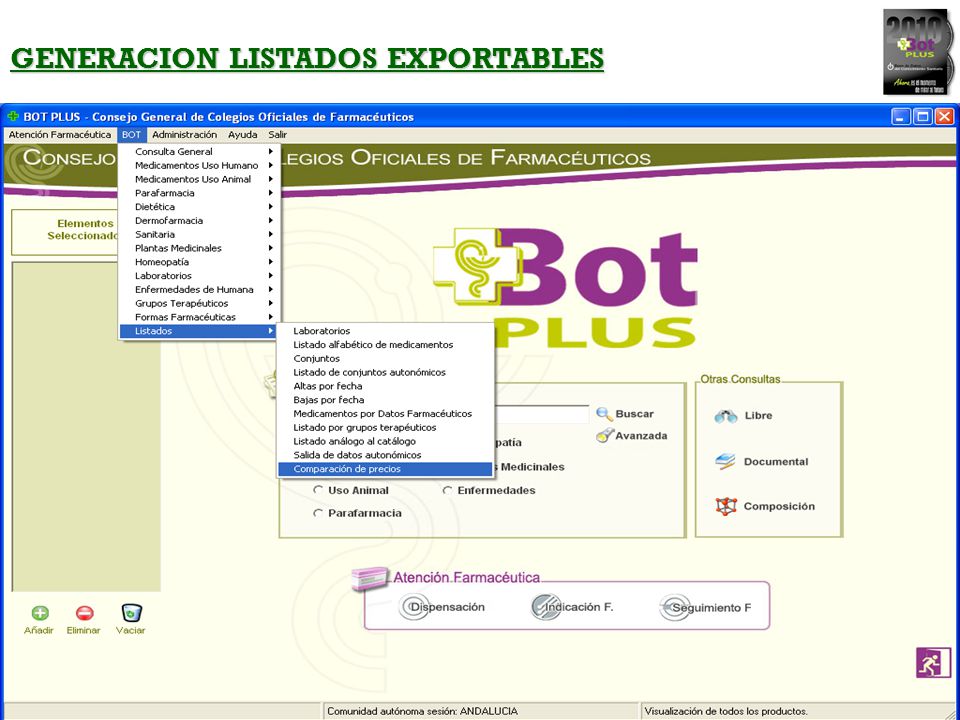Select Sanitaria in the BOT menu

point(199,234)
